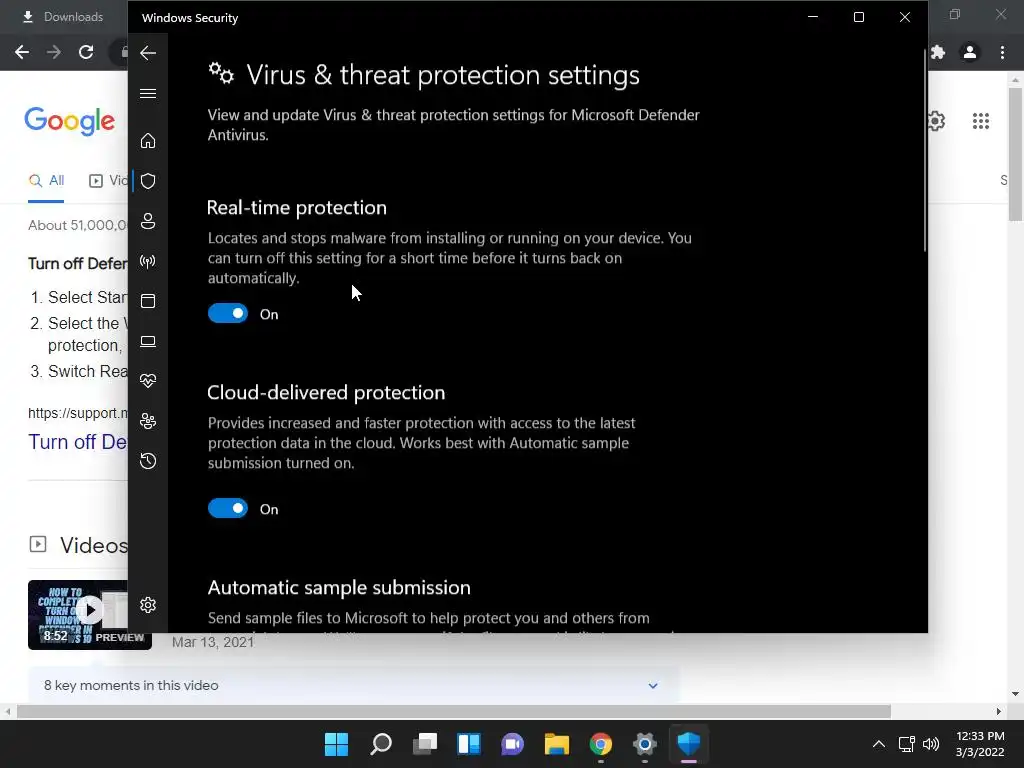Reload the Chrome page
Viewport: 1024px width, 768px height.
86,52
